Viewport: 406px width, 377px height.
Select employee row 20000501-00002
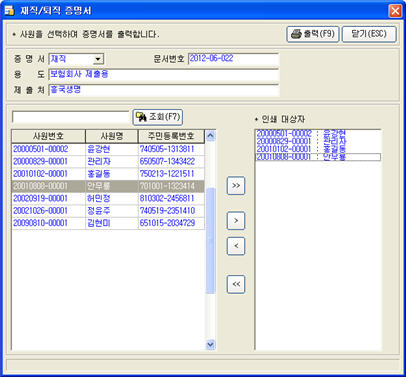click(x=108, y=149)
